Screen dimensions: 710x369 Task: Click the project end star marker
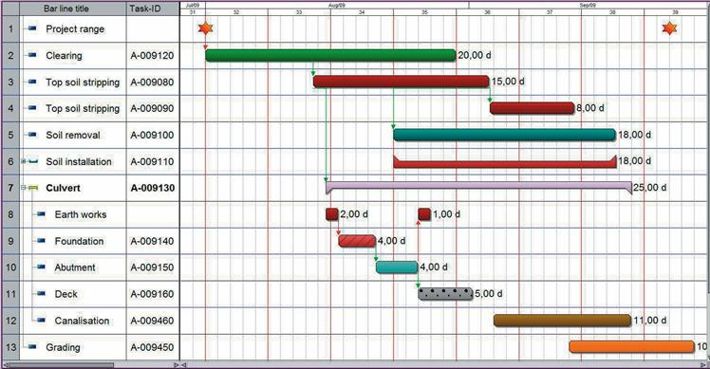tap(669, 29)
